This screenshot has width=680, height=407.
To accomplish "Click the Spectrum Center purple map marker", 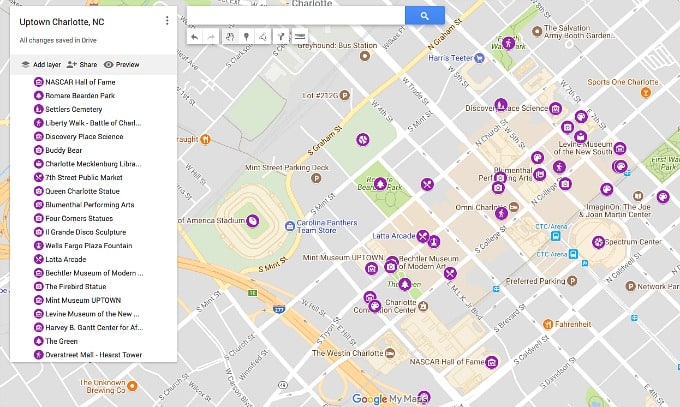I will (x=598, y=241).
